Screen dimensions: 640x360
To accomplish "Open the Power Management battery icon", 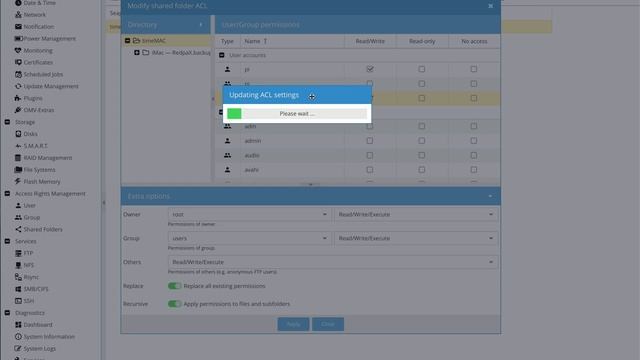I will (x=18, y=38).
